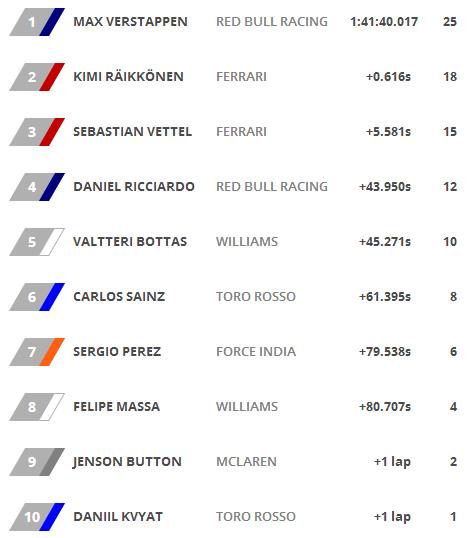This screenshot has height=538, width=469.
Task: Select the orange Force India position 7 badge
Action: tap(37, 352)
